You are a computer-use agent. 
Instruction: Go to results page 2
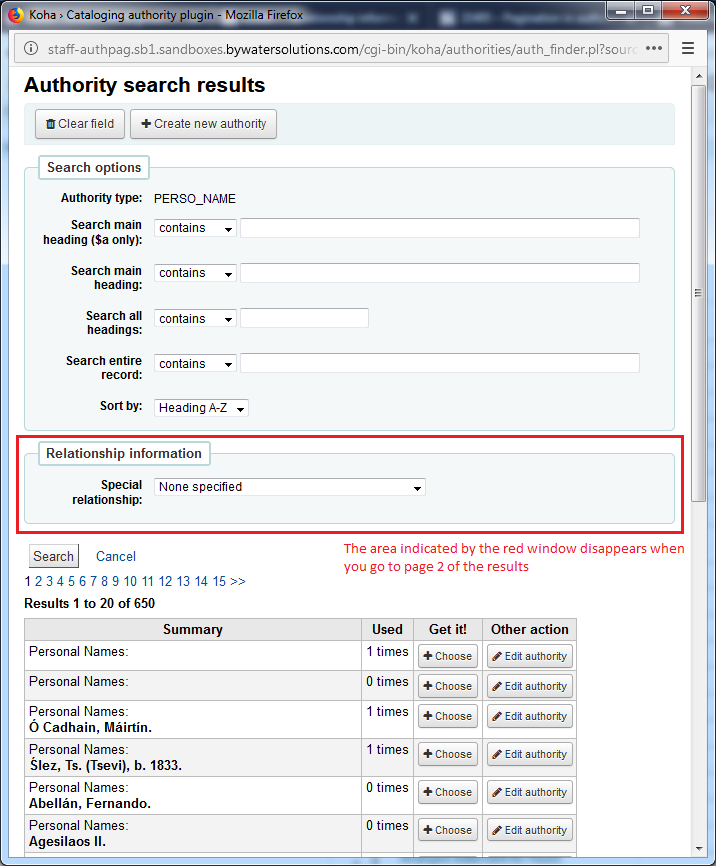click(x=38, y=581)
